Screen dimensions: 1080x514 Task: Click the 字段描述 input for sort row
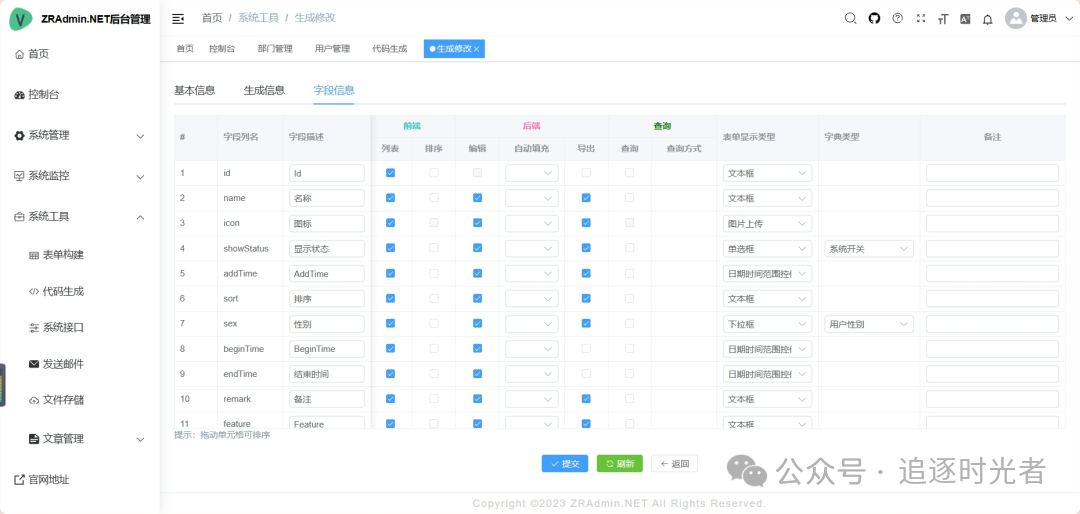[x=326, y=298]
